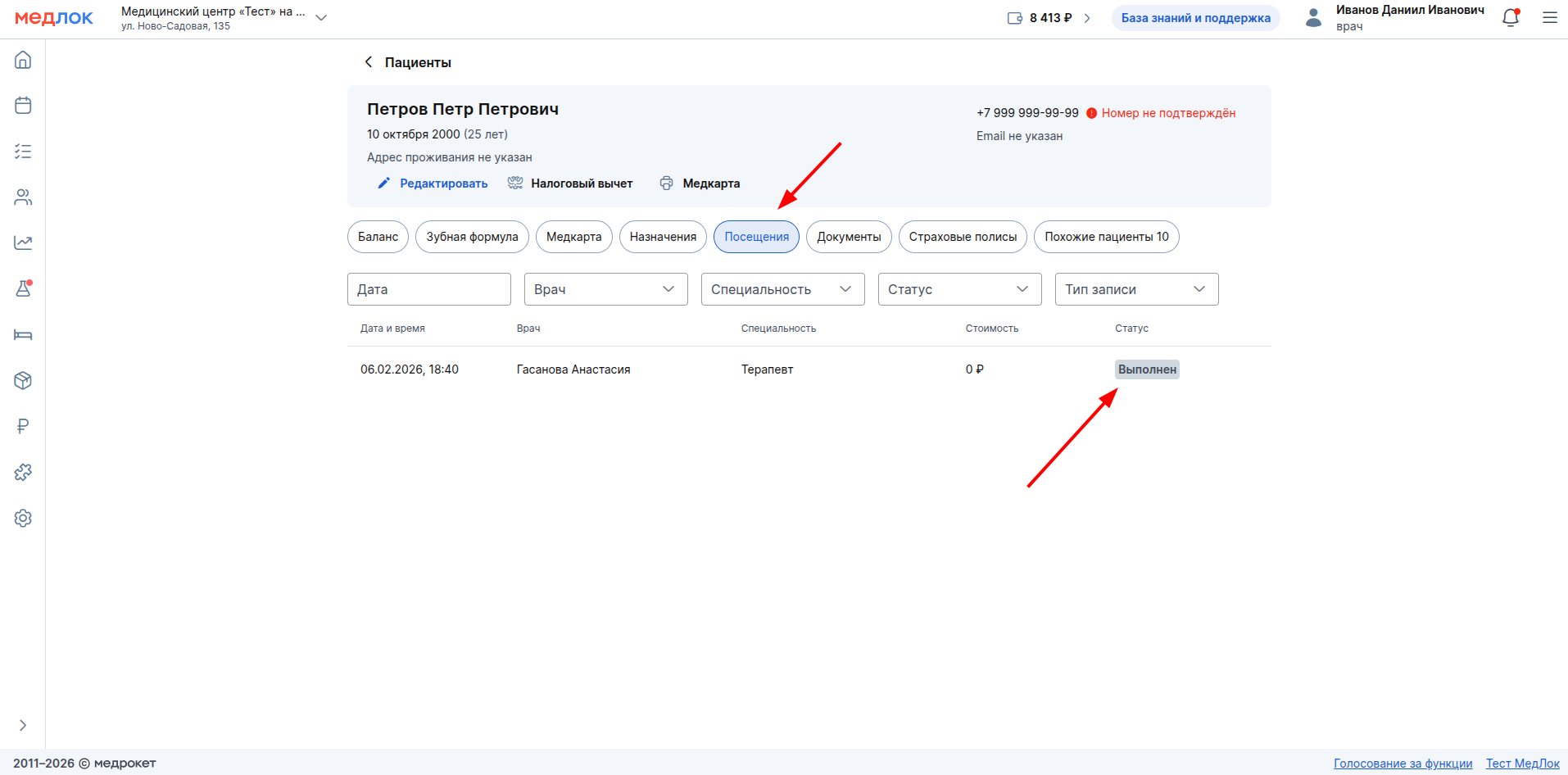Open the calendar schedule icon
Image resolution: width=1568 pixels, height=775 pixels.
coord(23,106)
